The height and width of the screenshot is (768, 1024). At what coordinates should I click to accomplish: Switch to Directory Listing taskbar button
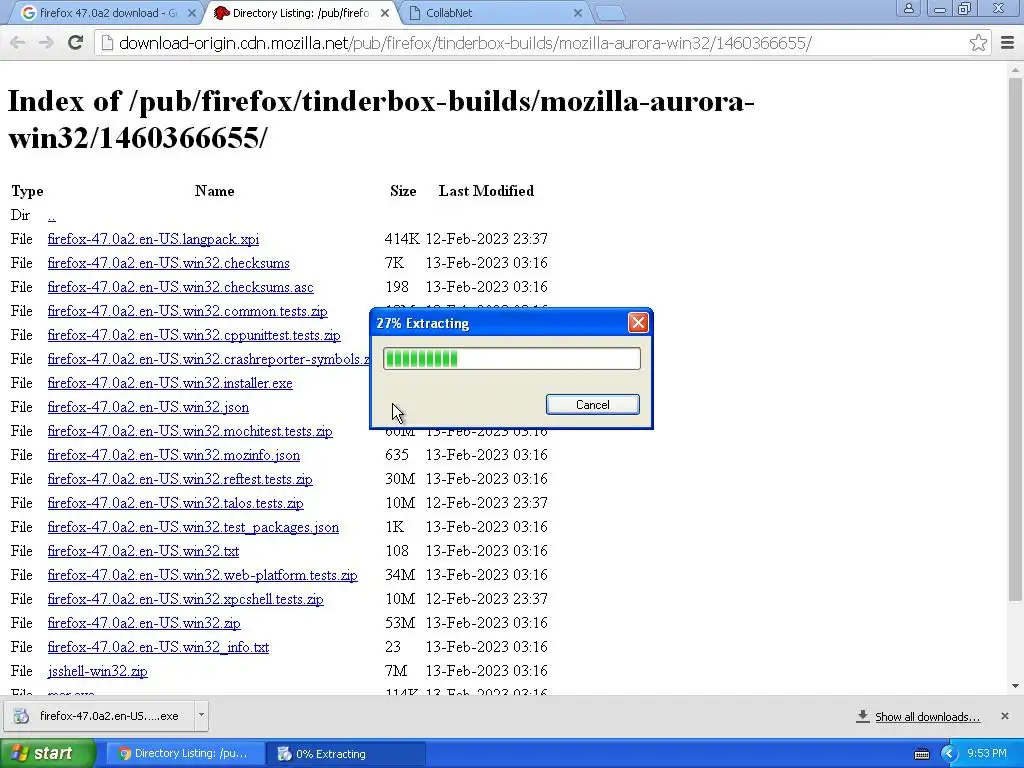184,754
